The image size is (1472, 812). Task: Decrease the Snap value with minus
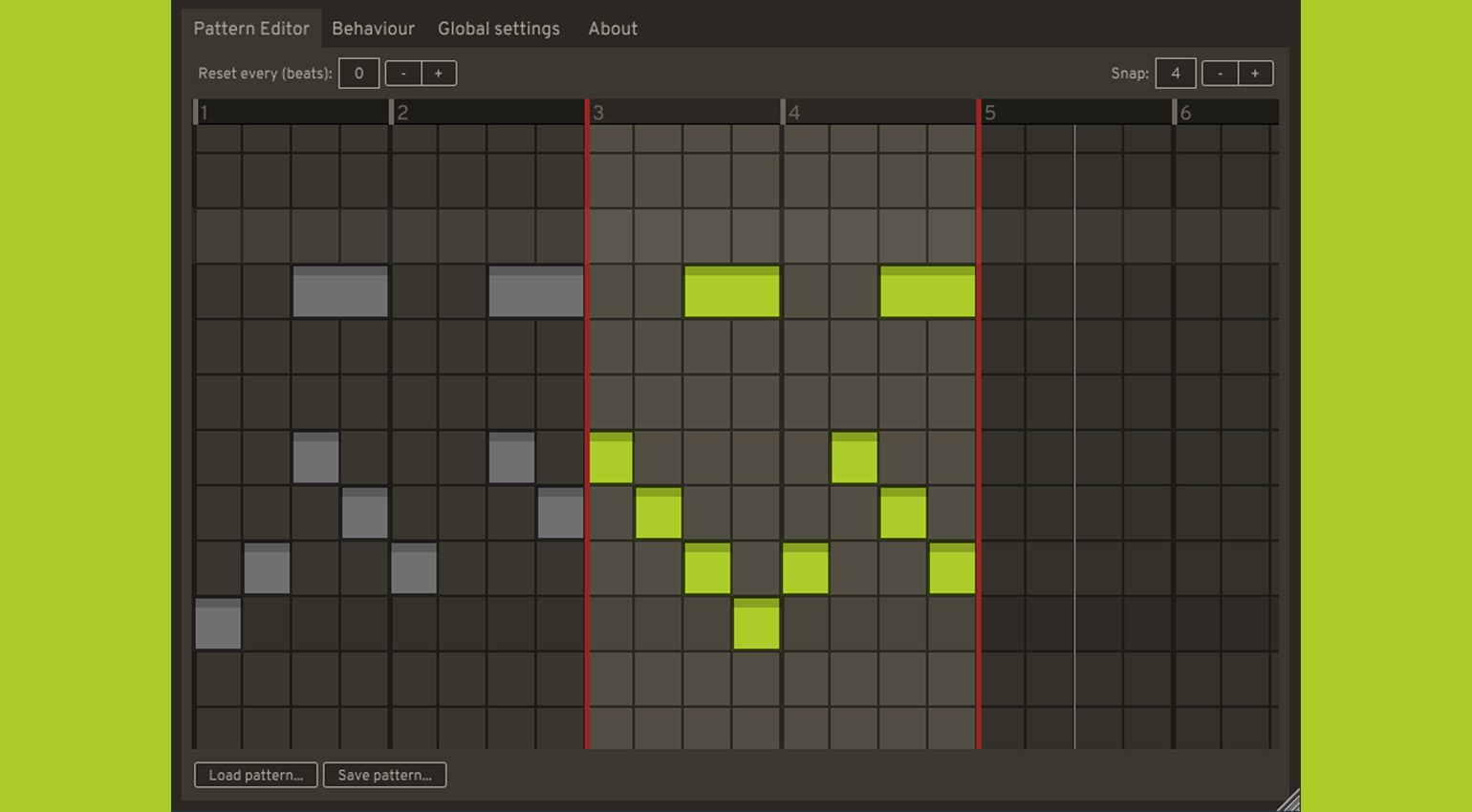tap(1220, 74)
